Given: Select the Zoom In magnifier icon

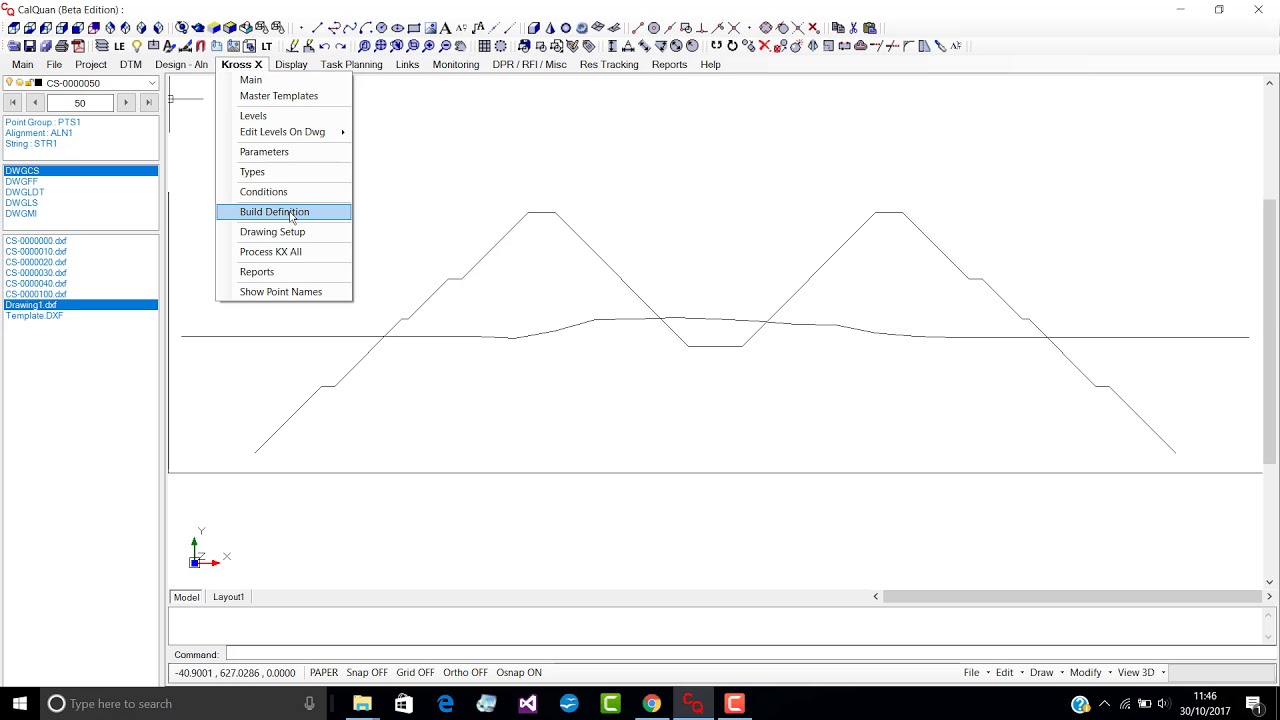Looking at the screenshot, I should click(429, 46).
